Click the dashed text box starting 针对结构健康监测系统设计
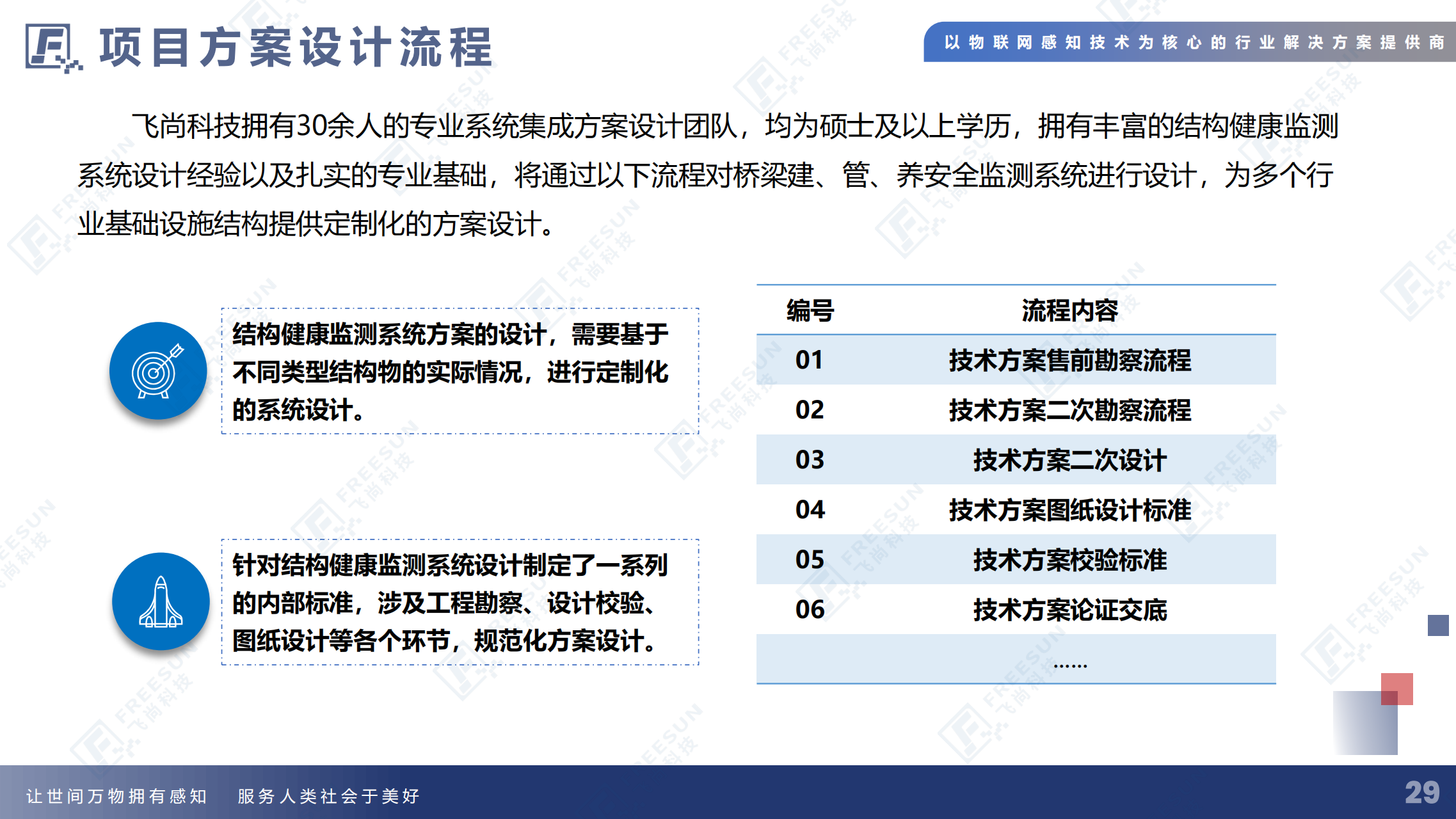1456x819 pixels. point(460,602)
